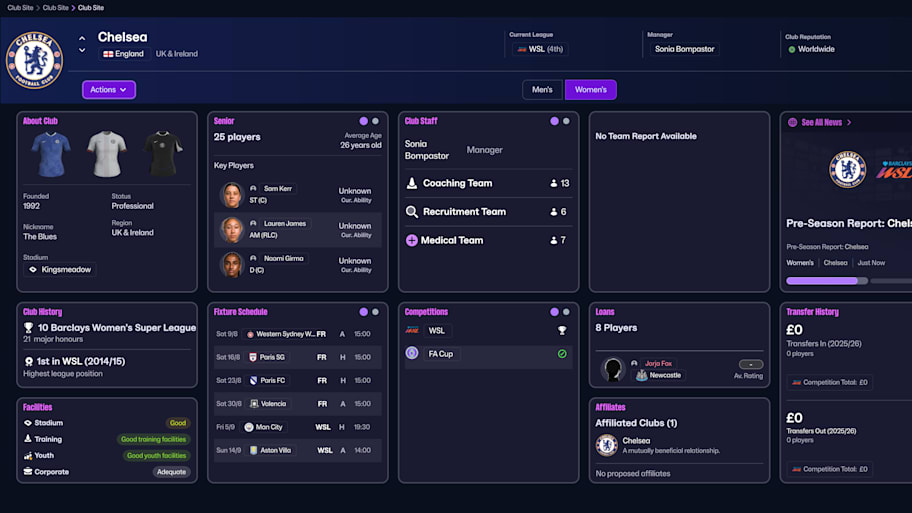Screen dimensions: 912x513
Task: Click the first Club Site breadcrumb
Action: [x=20, y=8]
